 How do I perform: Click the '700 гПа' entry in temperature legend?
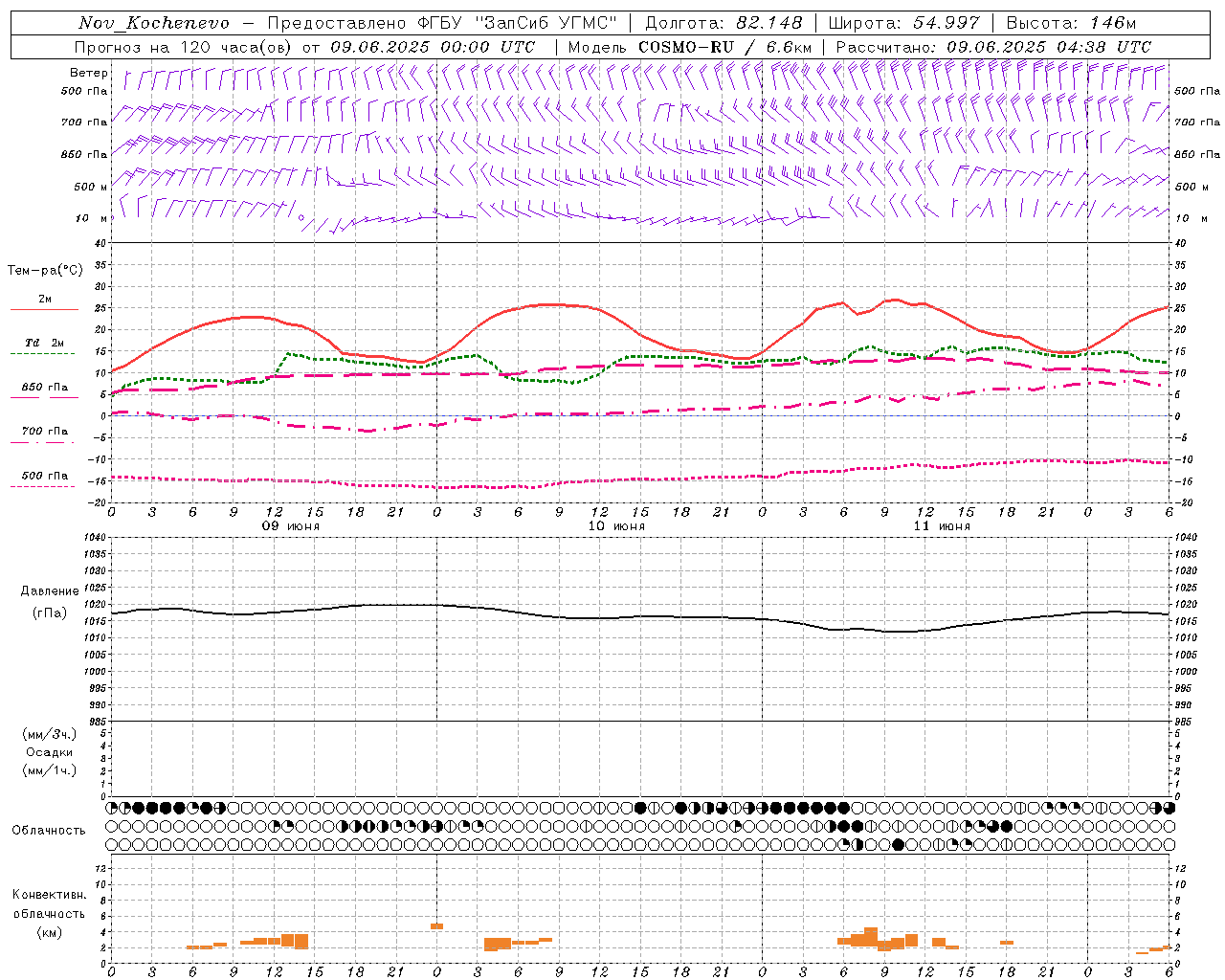point(45,431)
